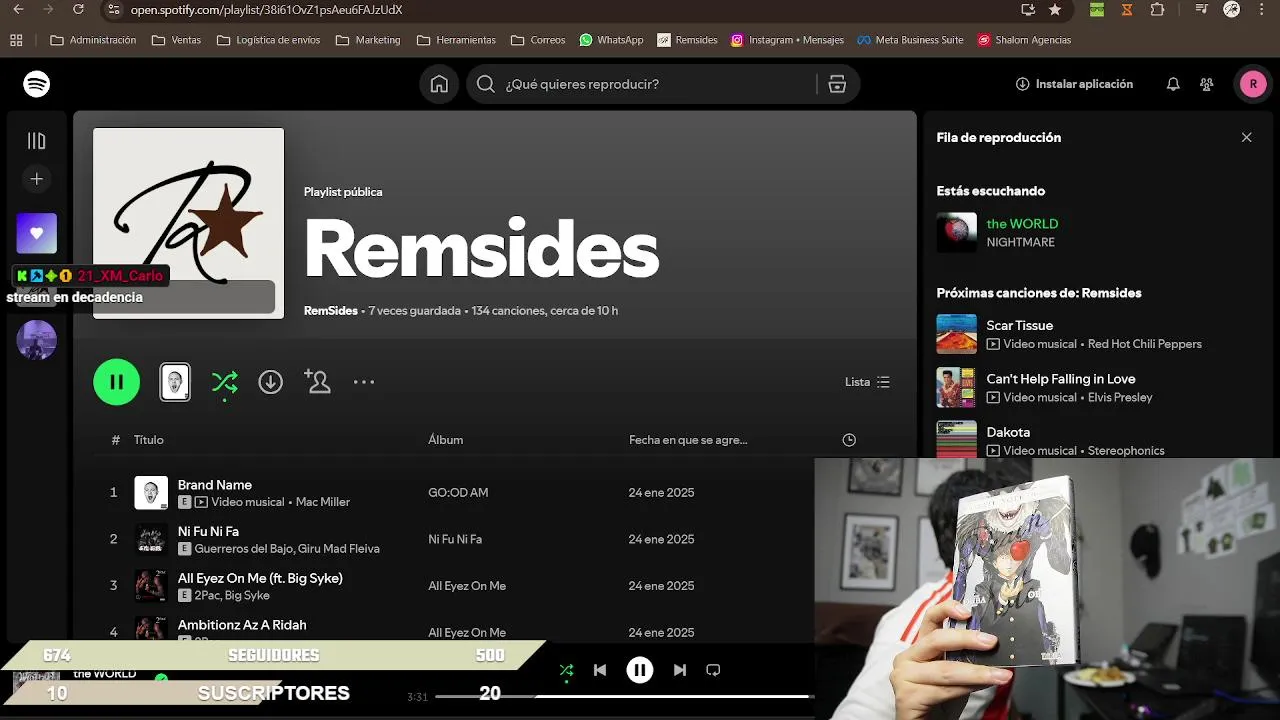Open the Chrome three-dot menu
This screenshot has height=720, width=1280.
pyautogui.click(x=1263, y=9)
